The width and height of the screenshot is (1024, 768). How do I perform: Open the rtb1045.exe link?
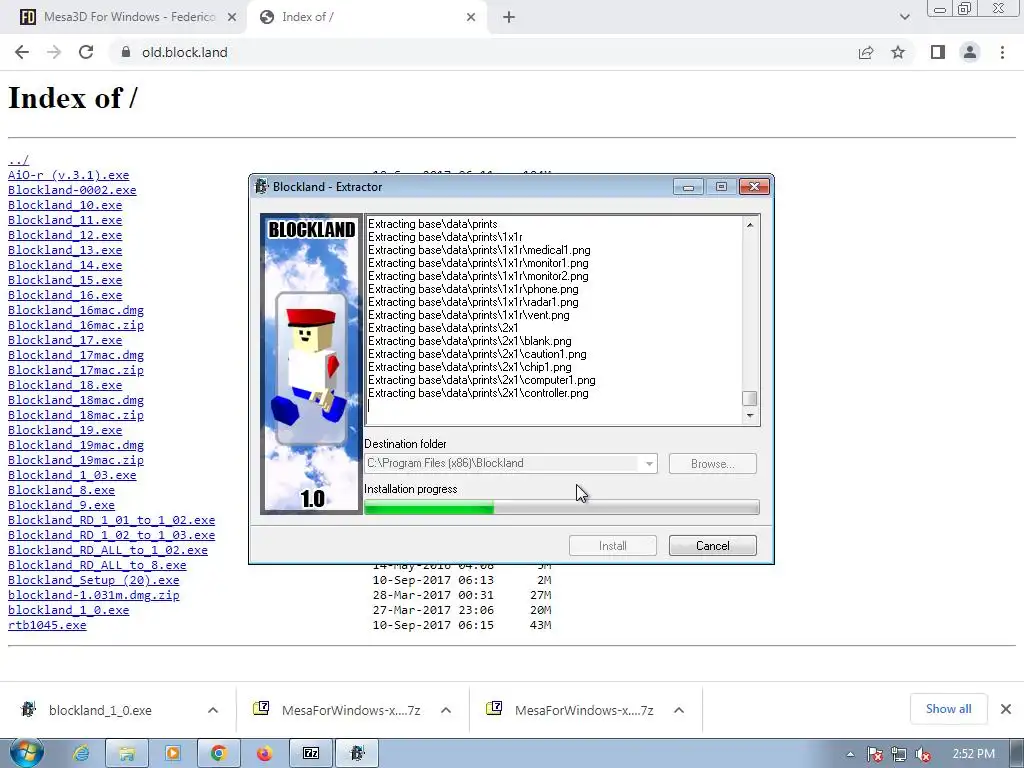click(47, 625)
